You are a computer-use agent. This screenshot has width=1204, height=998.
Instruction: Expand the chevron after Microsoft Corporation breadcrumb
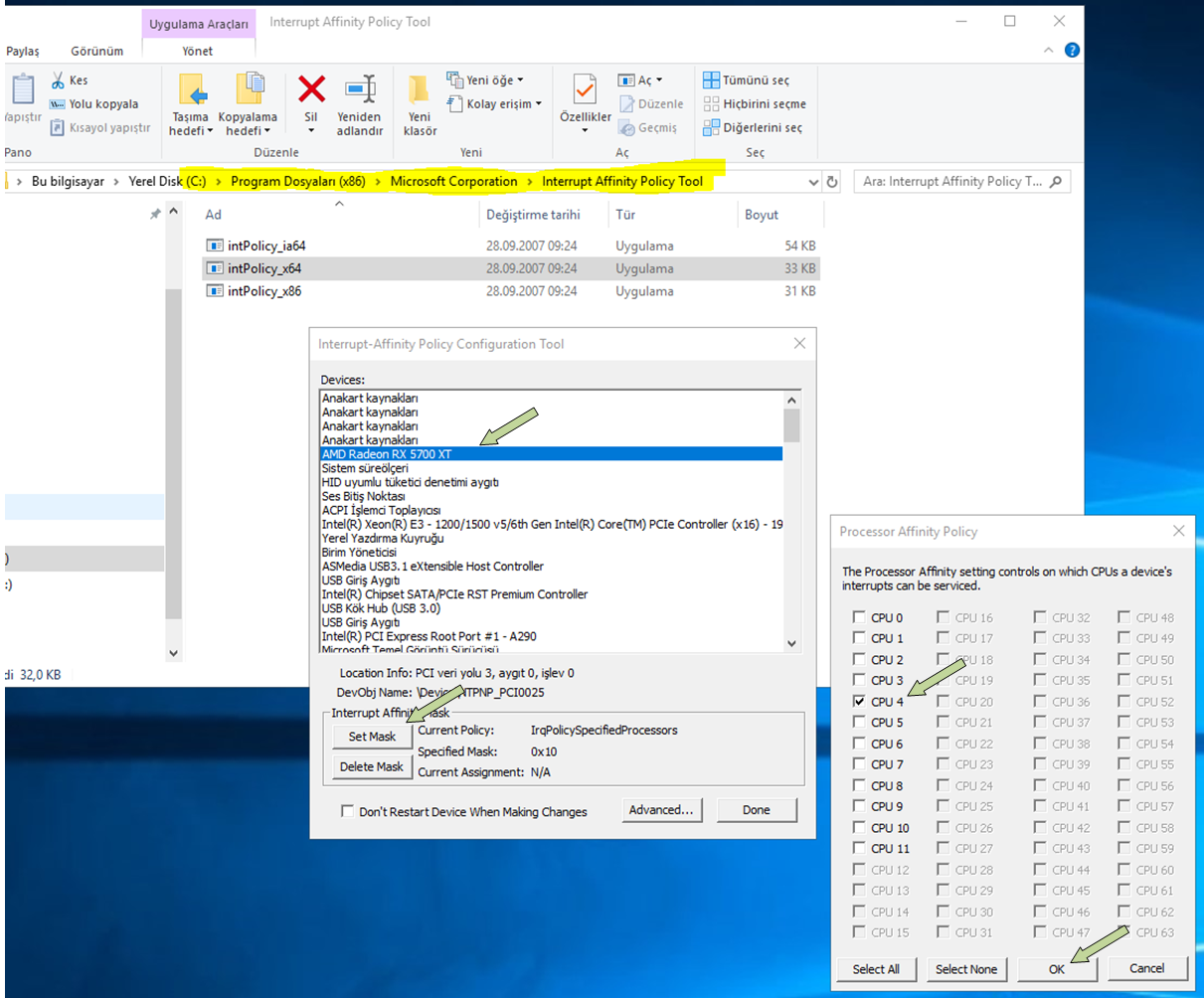tap(529, 182)
